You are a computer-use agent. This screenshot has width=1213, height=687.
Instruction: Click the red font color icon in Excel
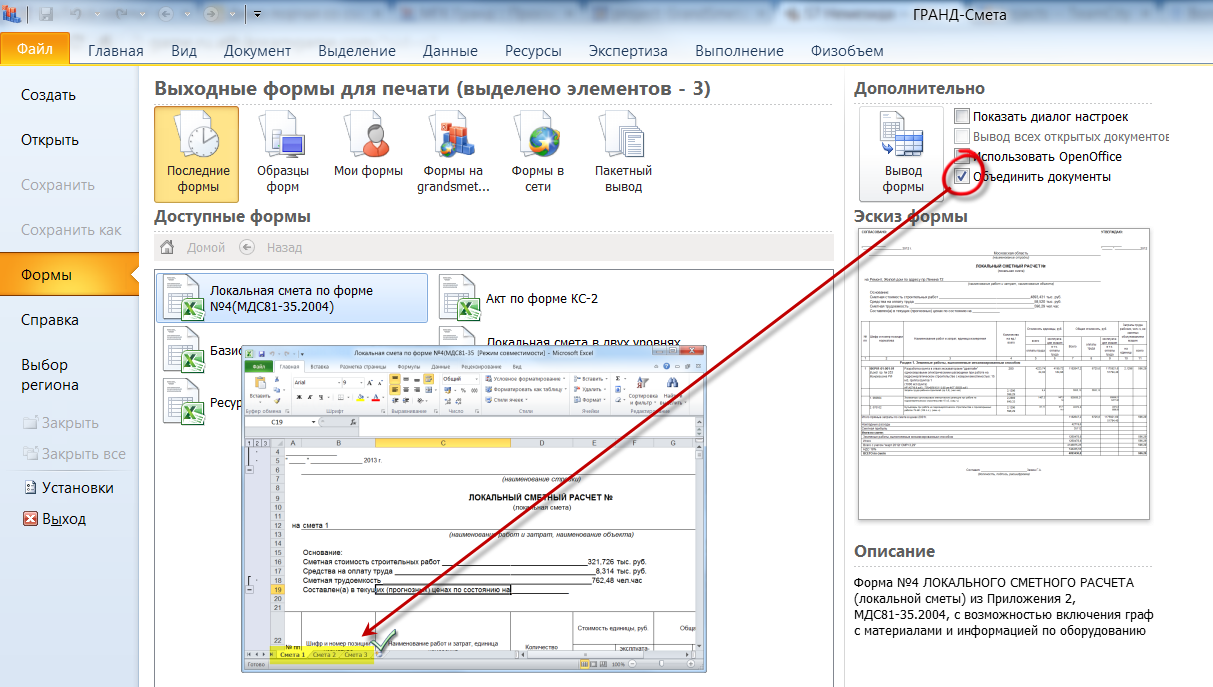coord(376,397)
